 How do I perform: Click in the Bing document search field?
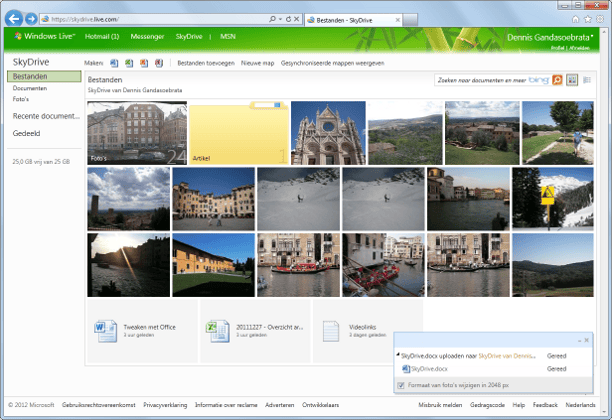point(493,80)
